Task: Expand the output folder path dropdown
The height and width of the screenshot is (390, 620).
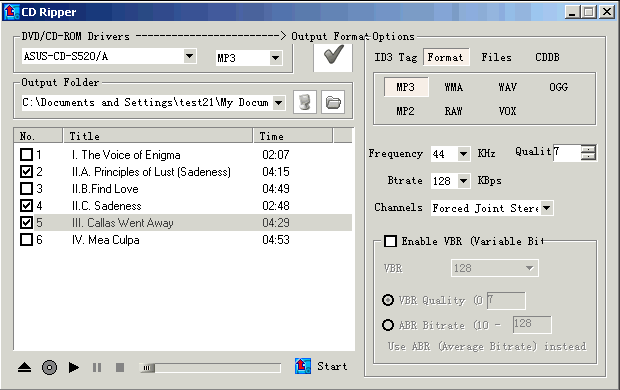Action: pos(279,102)
